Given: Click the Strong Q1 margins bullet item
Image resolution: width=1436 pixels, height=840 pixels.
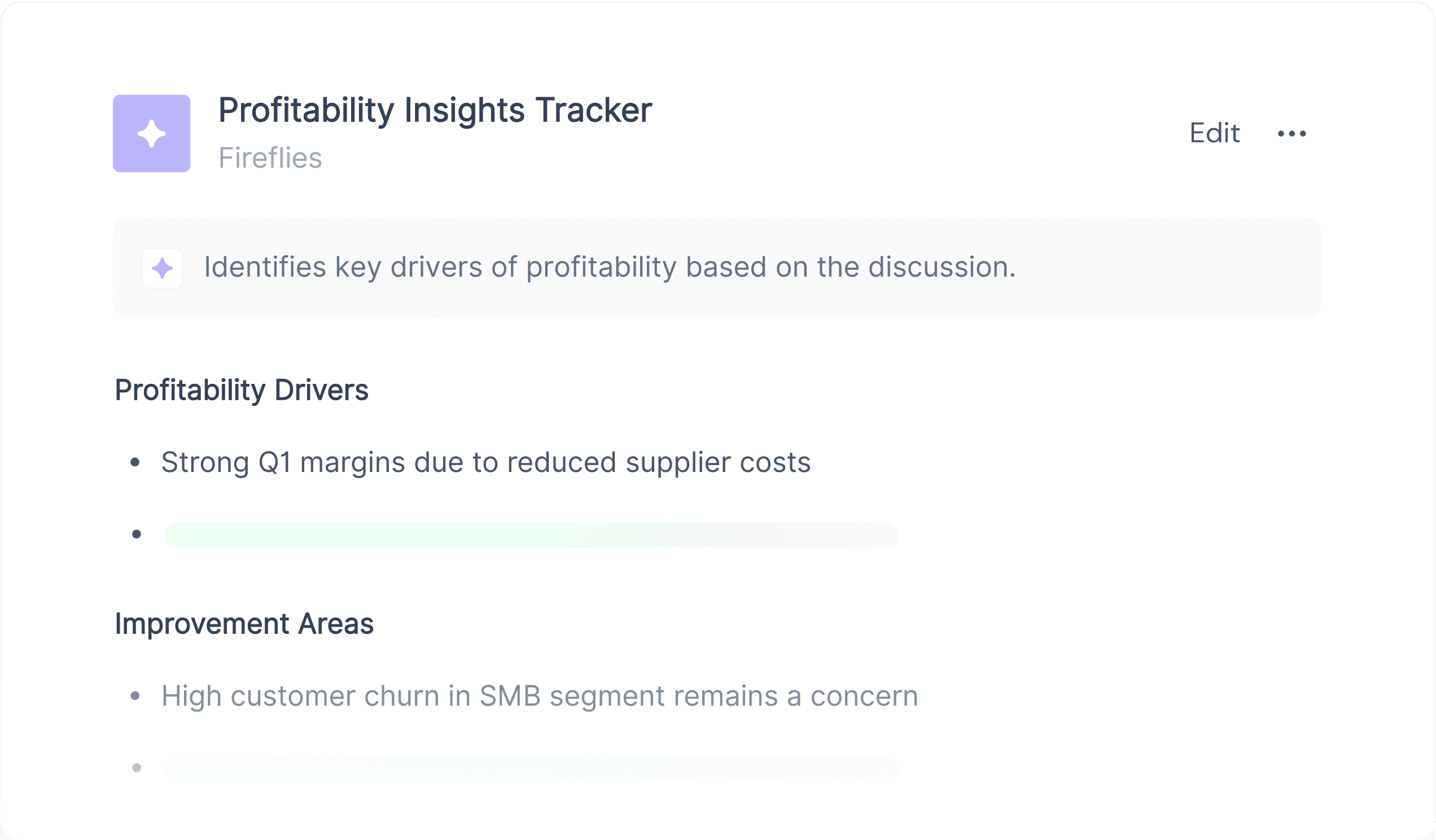Looking at the screenshot, I should click(x=485, y=462).
